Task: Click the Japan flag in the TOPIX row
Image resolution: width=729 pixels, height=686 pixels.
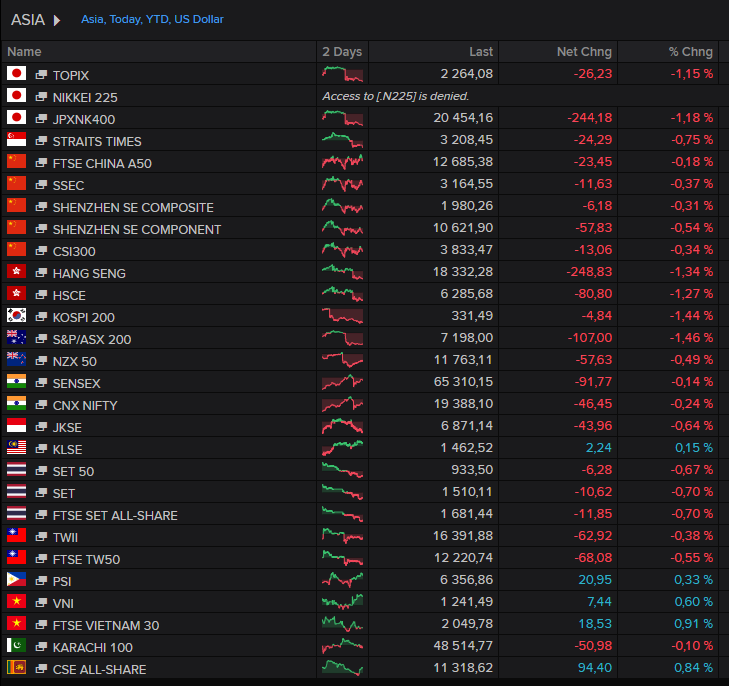Action: pos(16,73)
